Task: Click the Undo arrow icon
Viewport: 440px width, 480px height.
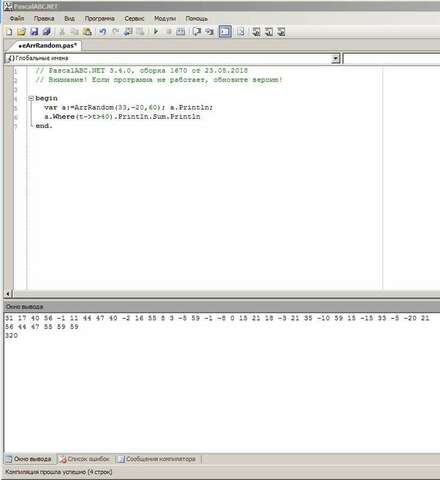Action: click(x=103, y=32)
